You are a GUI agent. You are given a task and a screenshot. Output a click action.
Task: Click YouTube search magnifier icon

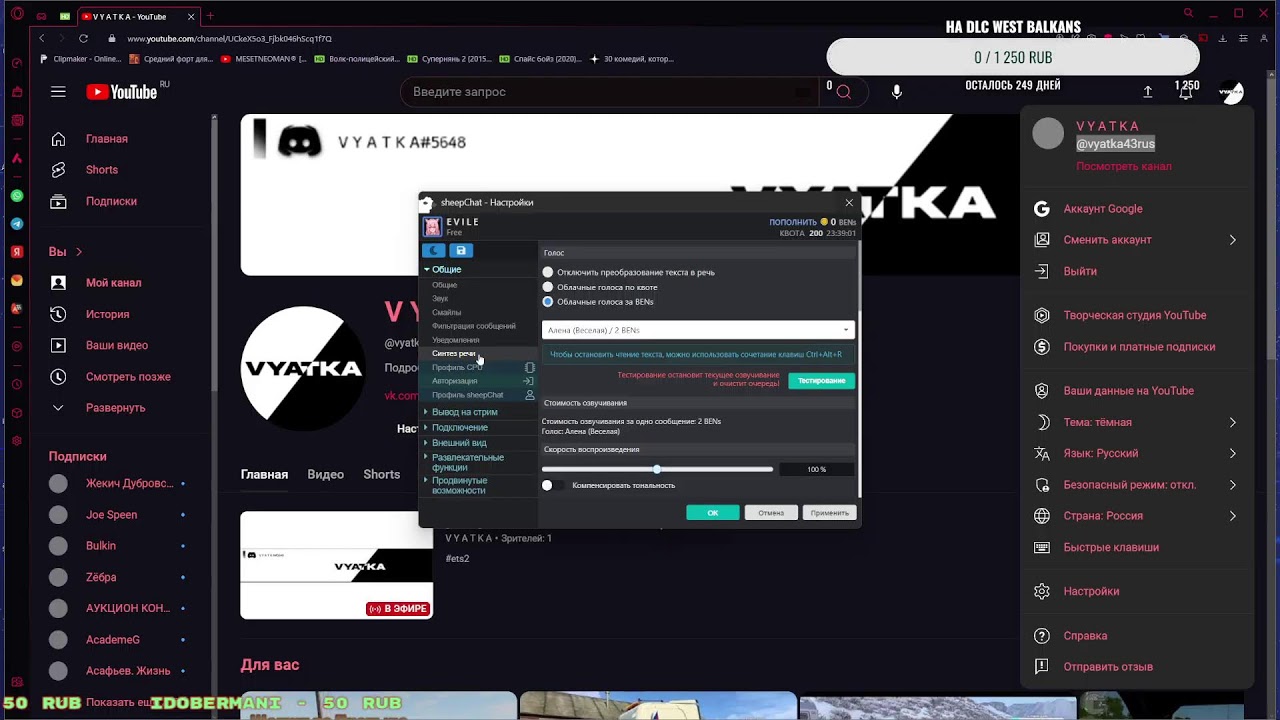tap(843, 92)
